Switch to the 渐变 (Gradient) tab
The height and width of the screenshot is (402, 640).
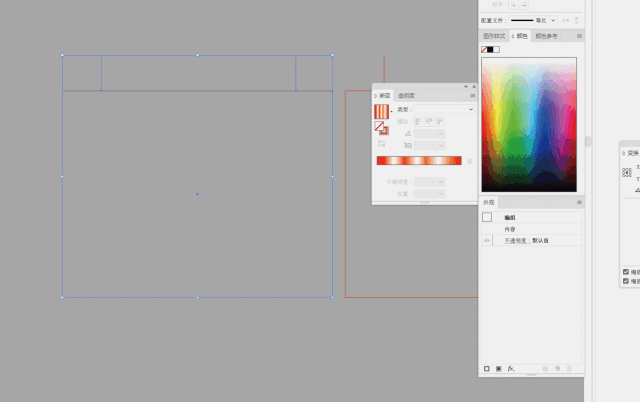pos(382,96)
